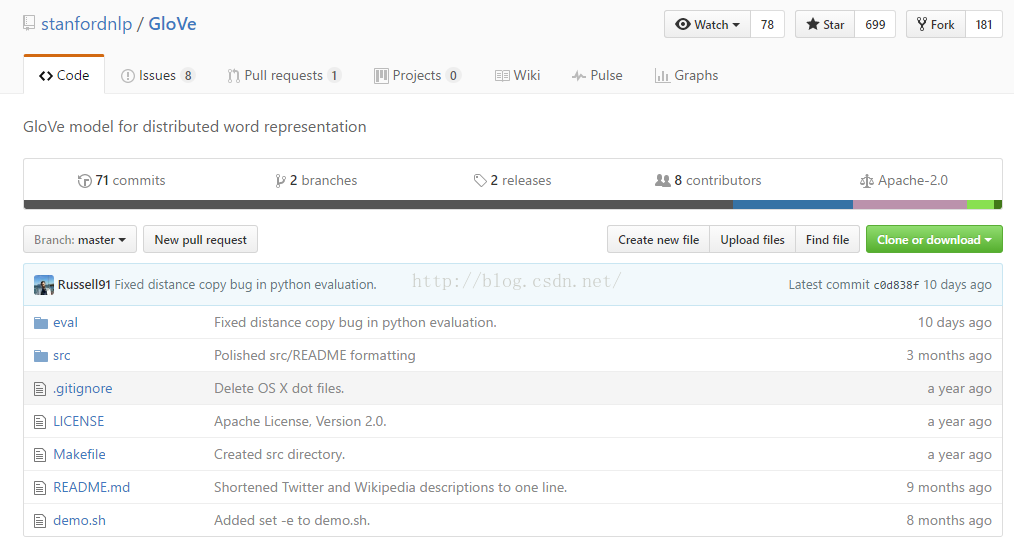This screenshot has width=1014, height=541.
Task: Click the dark gray language bar segment
Action: 378,205
